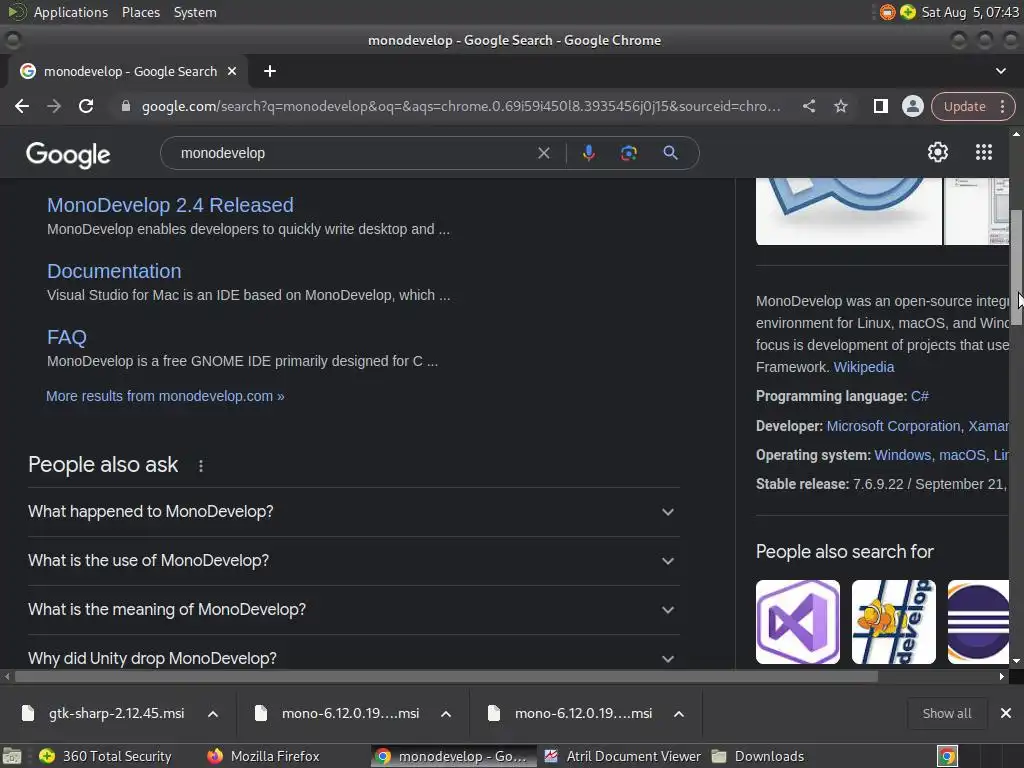Open More results from monodevelop.com

click(x=165, y=396)
